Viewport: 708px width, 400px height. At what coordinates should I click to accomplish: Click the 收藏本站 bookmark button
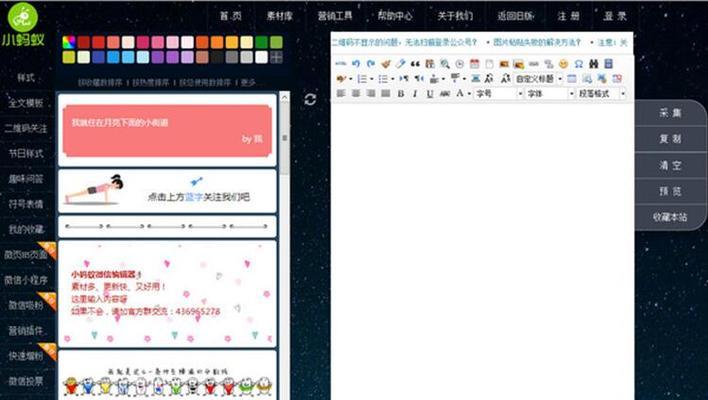pos(671,217)
